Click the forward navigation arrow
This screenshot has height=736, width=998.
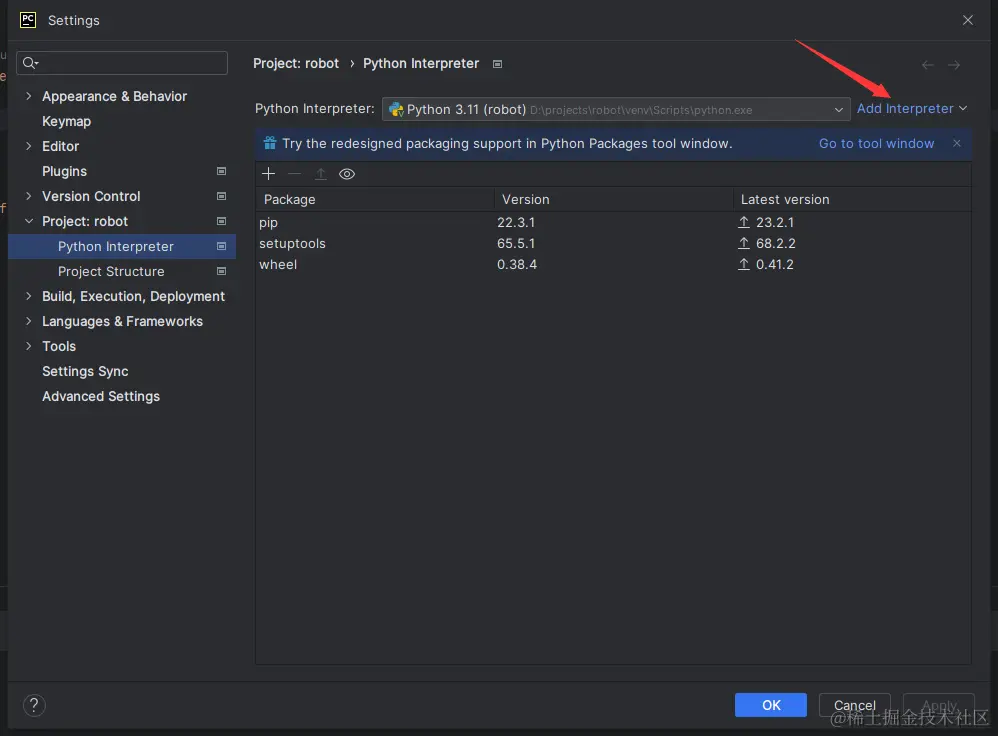(953, 63)
